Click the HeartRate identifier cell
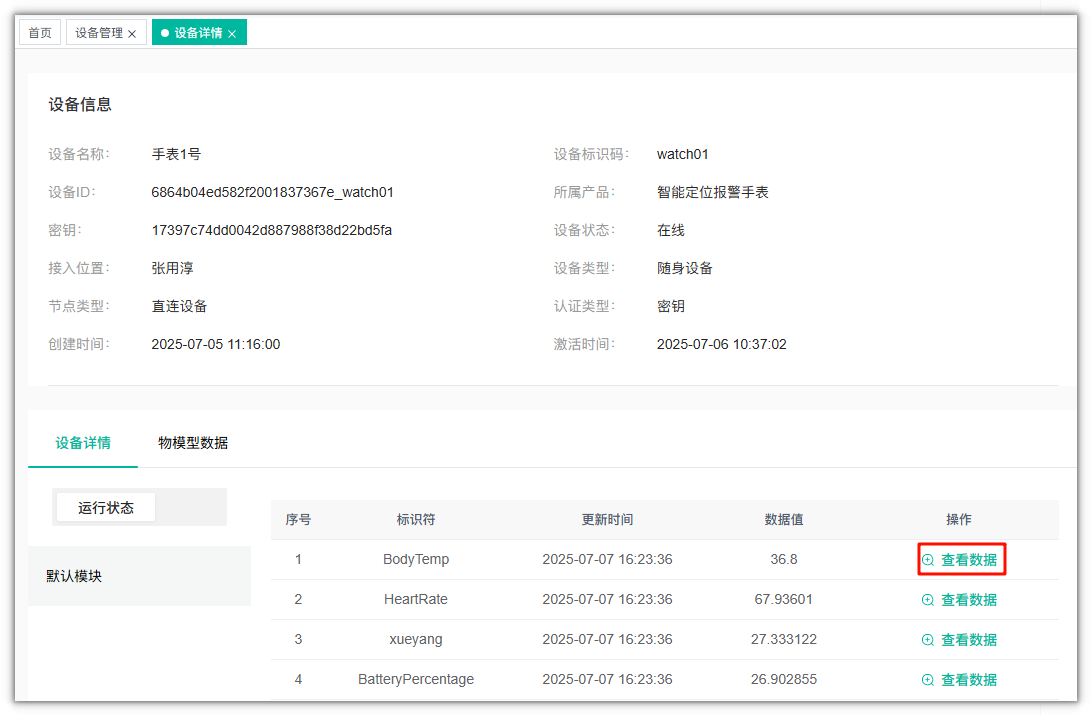Screen dimensions: 1092x716 click(x=416, y=599)
